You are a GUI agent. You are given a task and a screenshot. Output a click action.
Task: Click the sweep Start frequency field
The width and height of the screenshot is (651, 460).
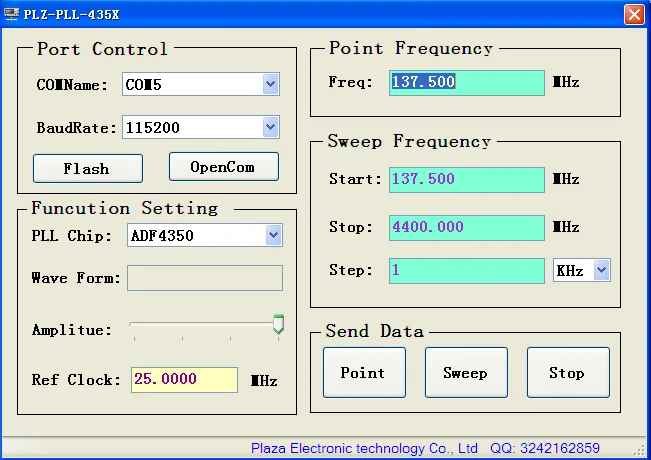pyautogui.click(x=466, y=179)
